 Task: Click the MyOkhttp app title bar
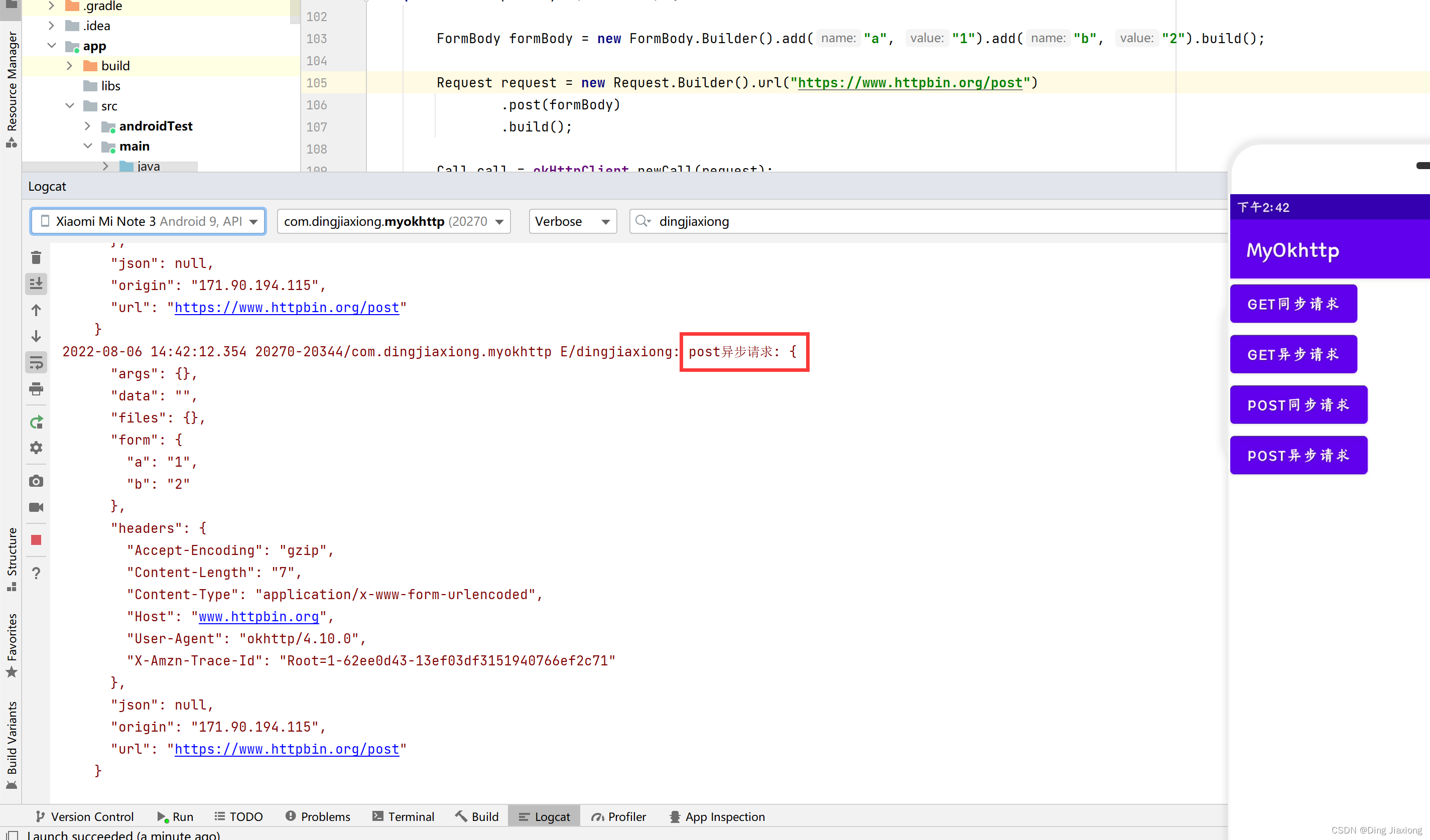pyautogui.click(x=1330, y=249)
